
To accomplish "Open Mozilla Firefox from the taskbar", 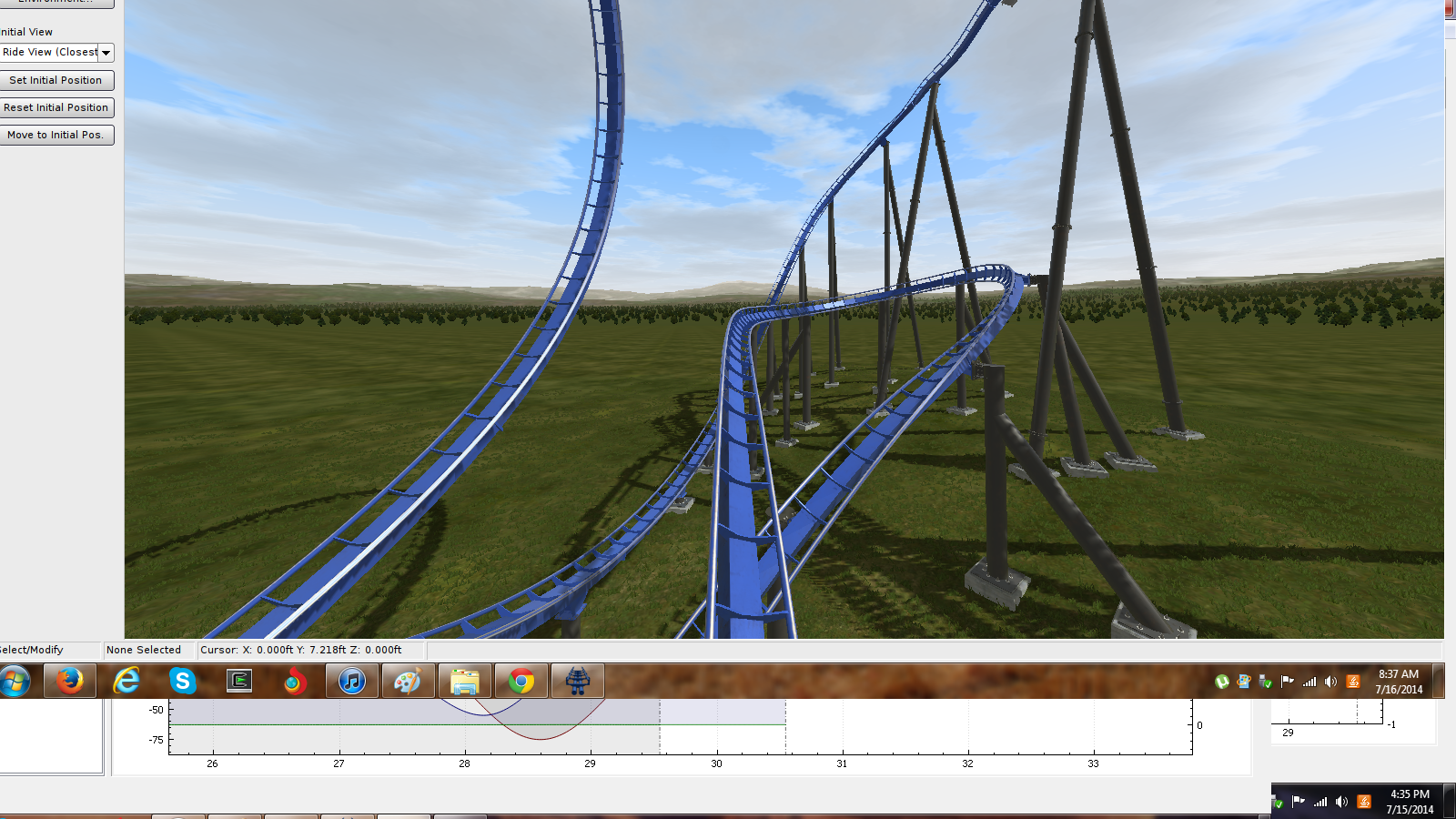I will click(x=70, y=681).
